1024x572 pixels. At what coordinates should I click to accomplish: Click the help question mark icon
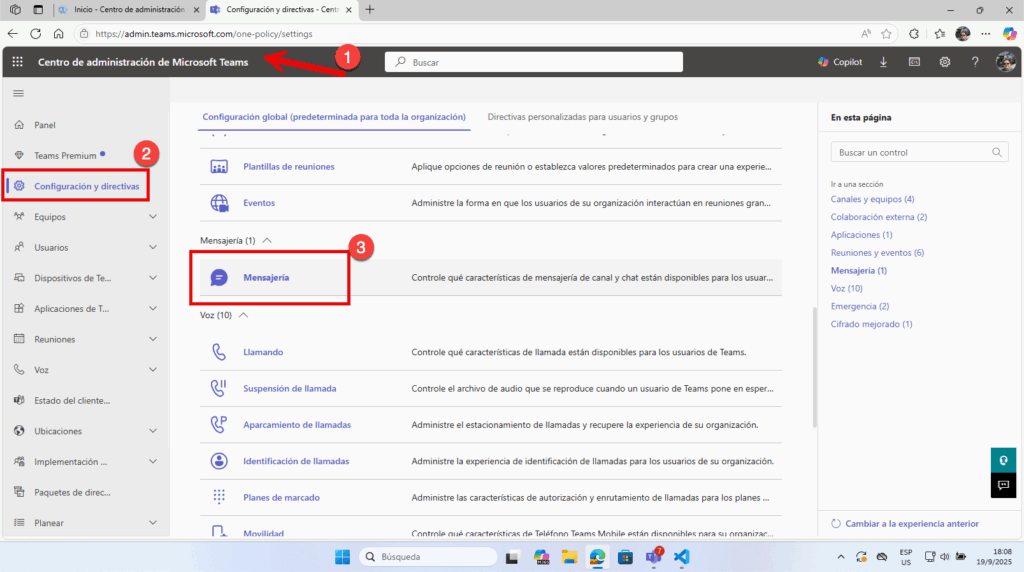974,62
